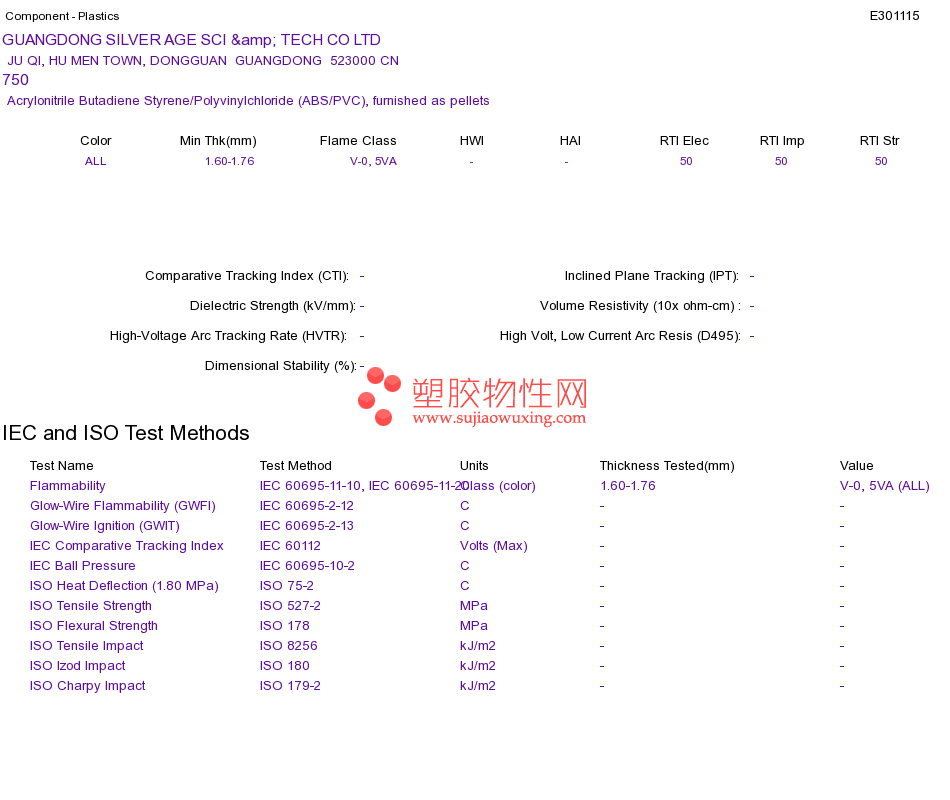Click 'Component - Plastics' heading
Viewport: 950px width, 800px height.
pyautogui.click(x=62, y=16)
